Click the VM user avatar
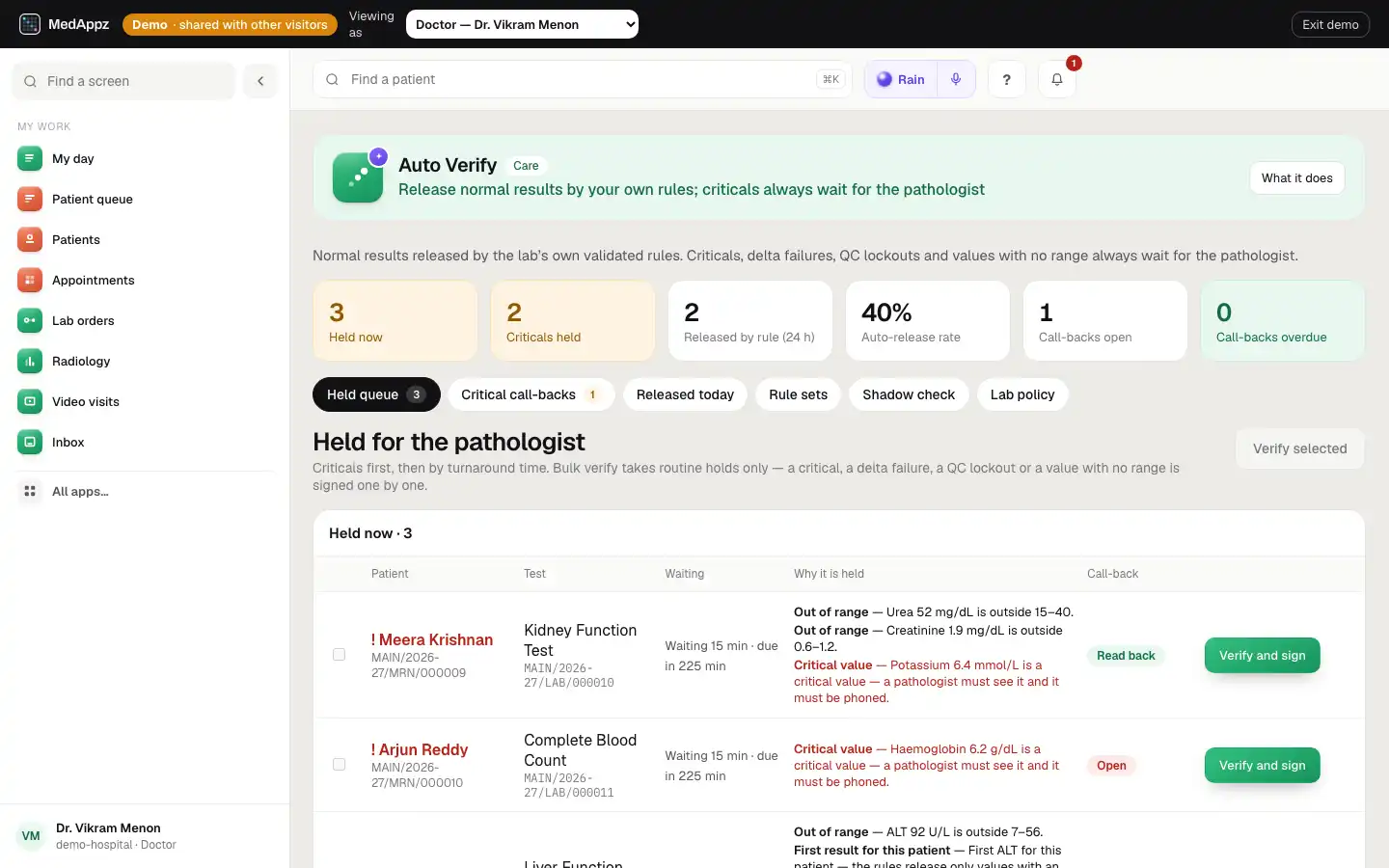 tap(31, 835)
